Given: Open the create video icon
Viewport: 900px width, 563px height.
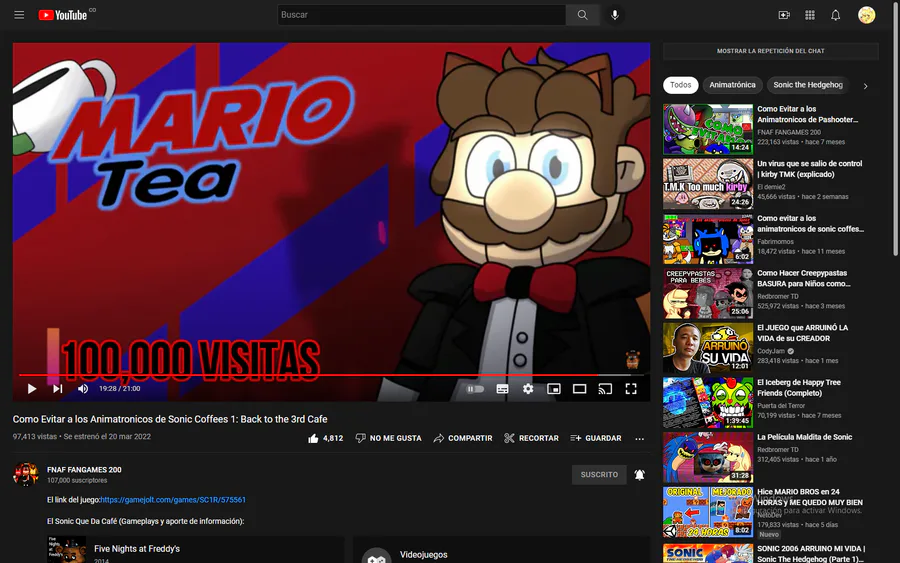Looking at the screenshot, I should (784, 15).
